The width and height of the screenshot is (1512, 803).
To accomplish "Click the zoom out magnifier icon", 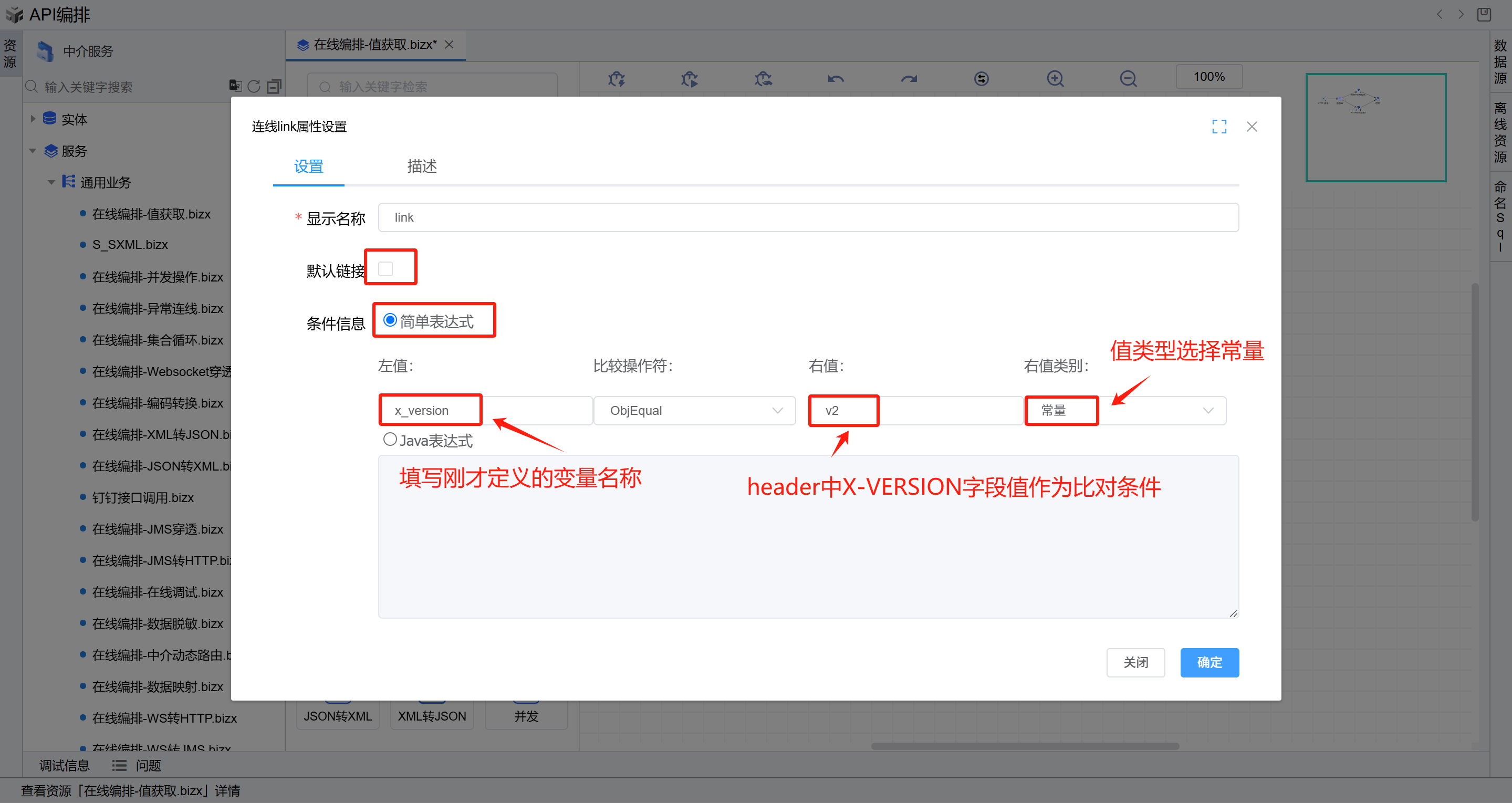I will [1128, 78].
